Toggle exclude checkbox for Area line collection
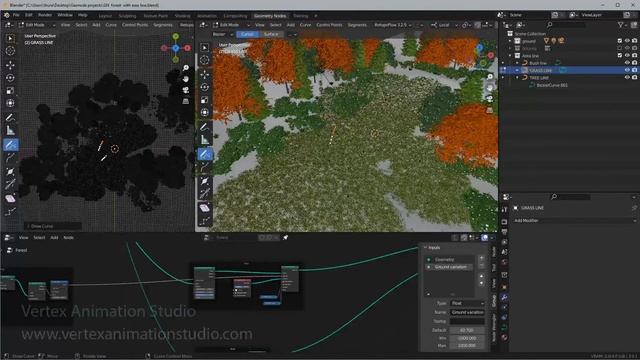640x360 pixels. click(620, 56)
